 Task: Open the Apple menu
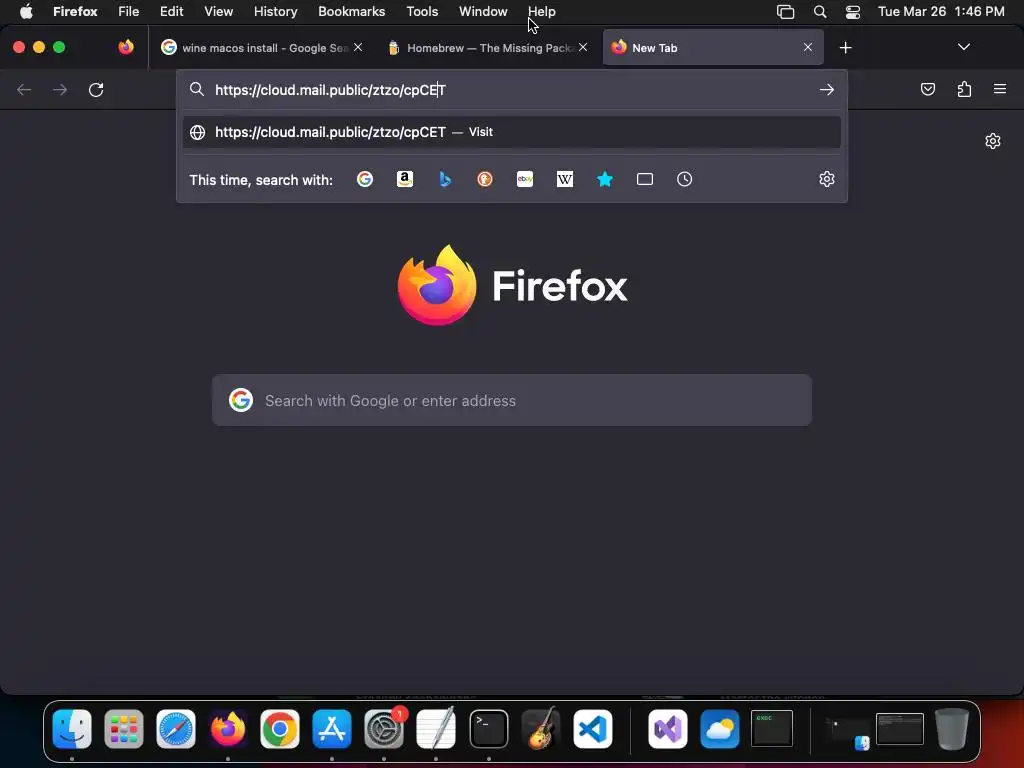(x=26, y=11)
